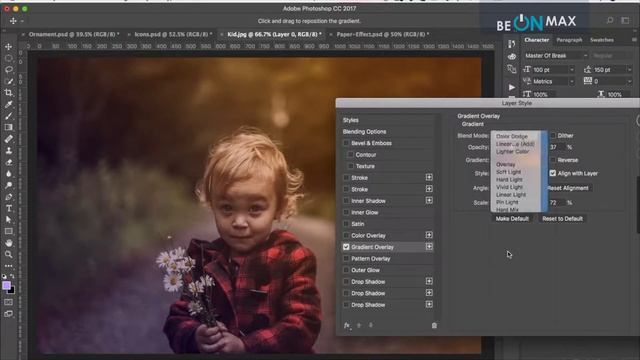Image resolution: width=640 pixels, height=360 pixels.
Task: Open the History panel icon
Action: tap(511, 44)
